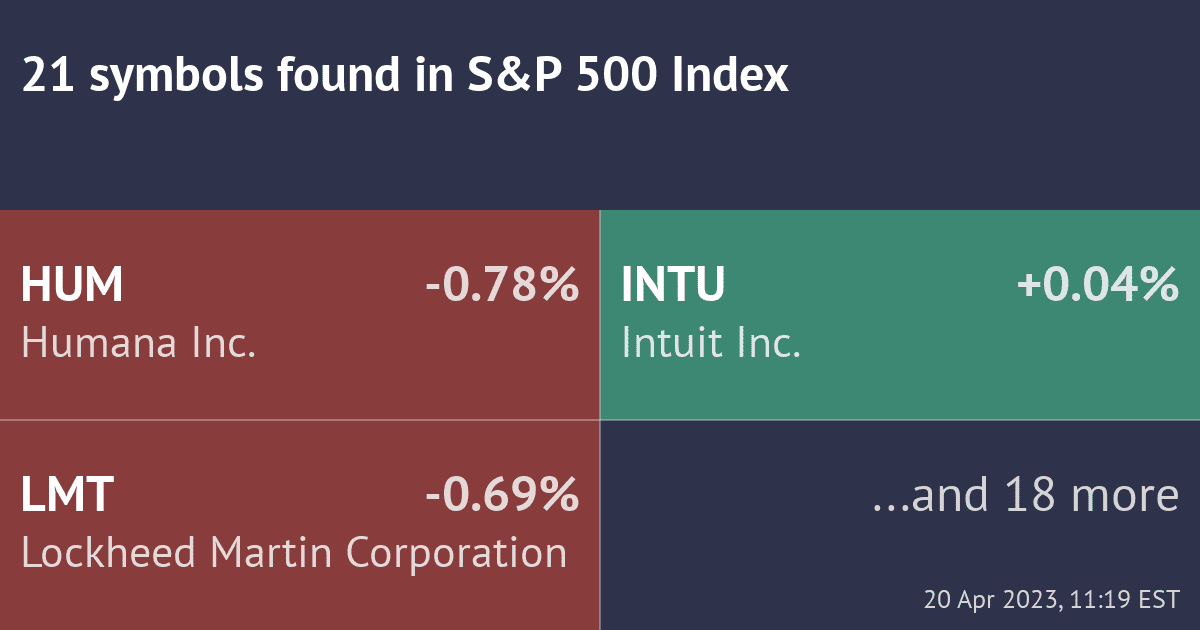Click the -0.78% change value
Viewport: 1200px width, 630px height.
point(502,286)
